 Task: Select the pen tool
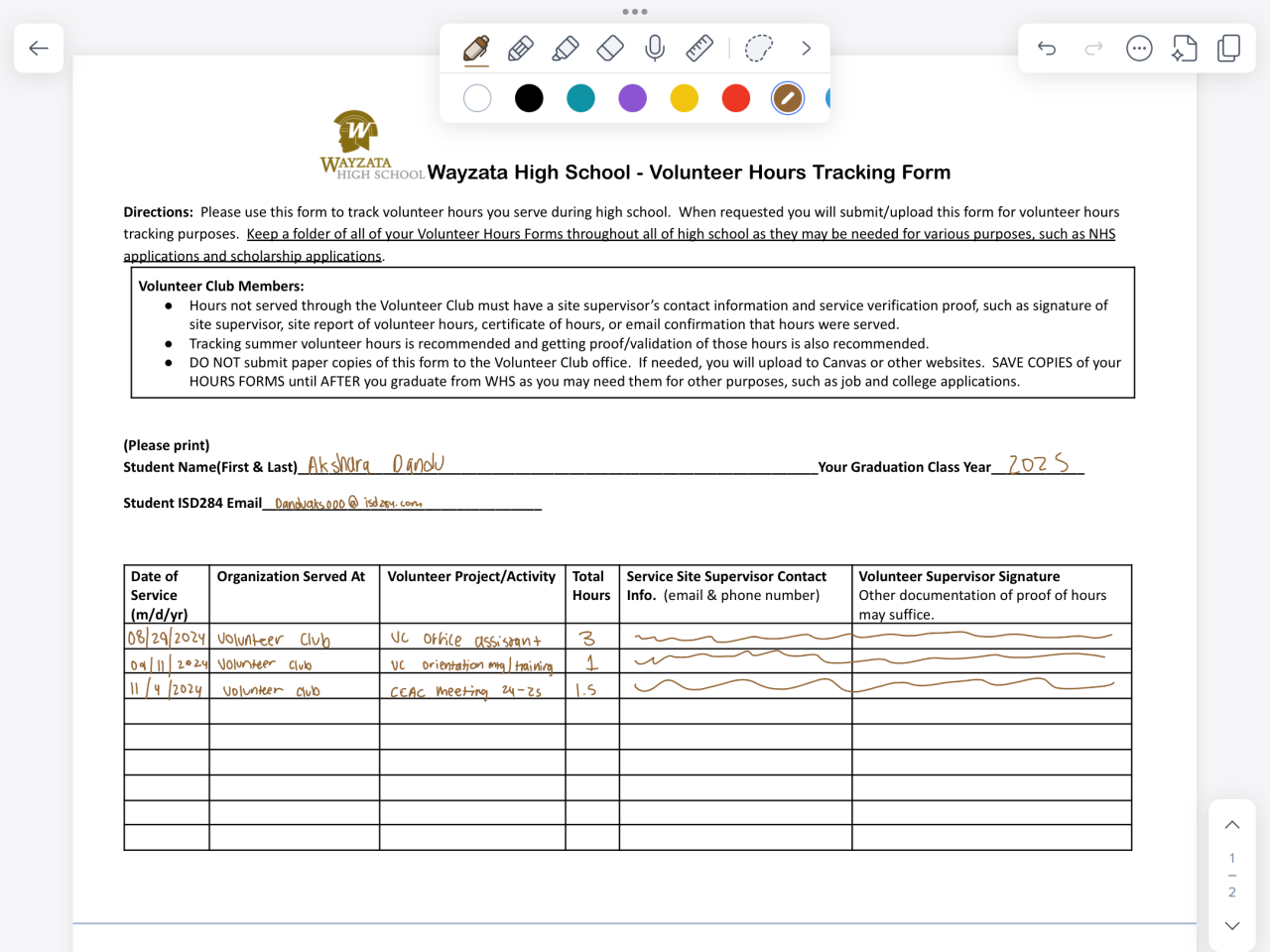point(476,49)
